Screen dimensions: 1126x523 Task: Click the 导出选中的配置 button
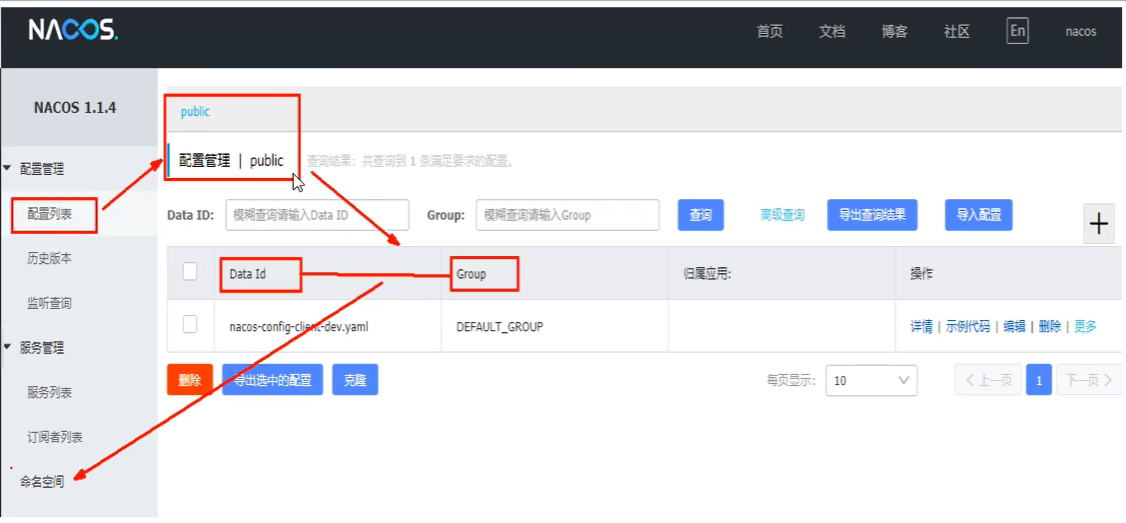coord(272,380)
